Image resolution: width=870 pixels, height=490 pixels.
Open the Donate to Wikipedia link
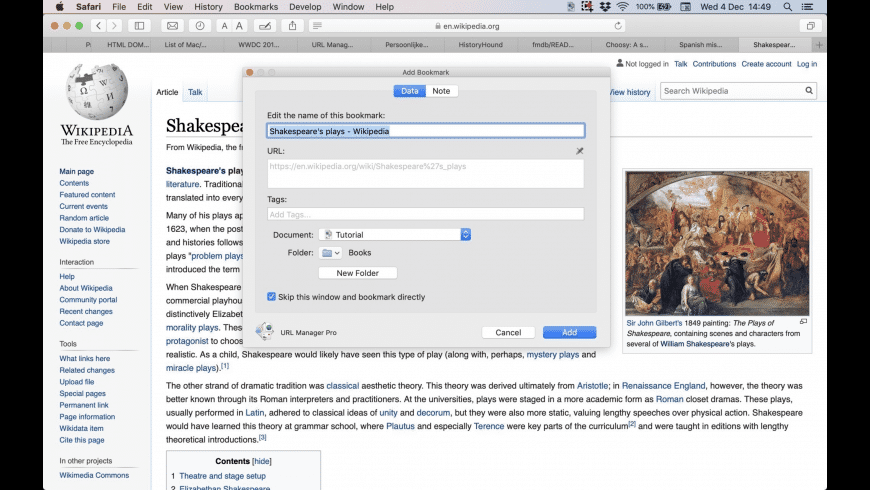tap(92, 230)
